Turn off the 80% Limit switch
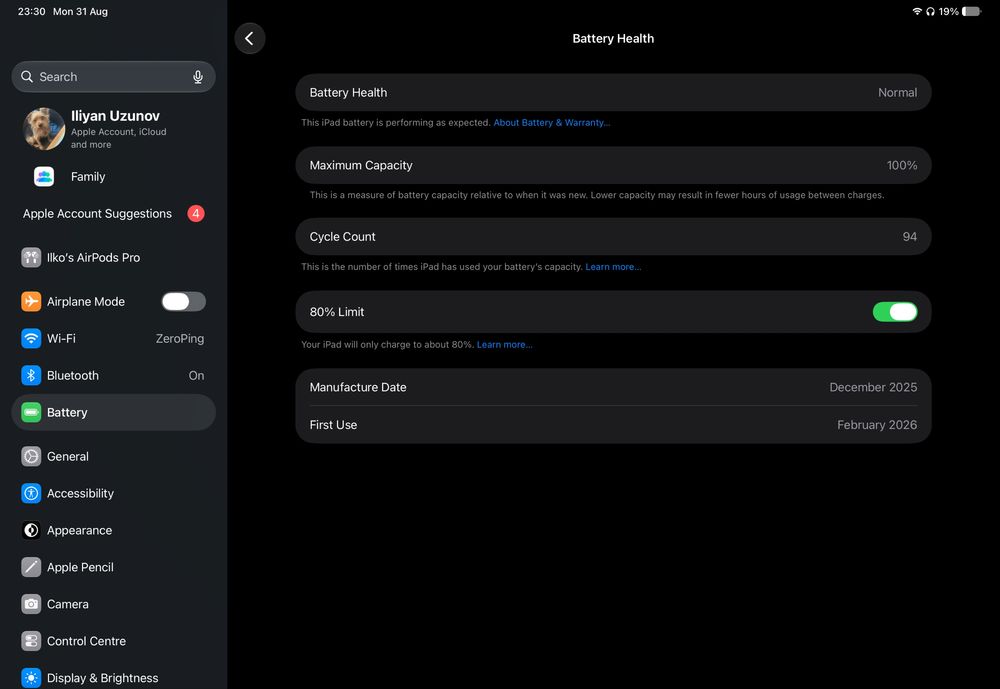Screen dimensions: 1000x689 895,312
